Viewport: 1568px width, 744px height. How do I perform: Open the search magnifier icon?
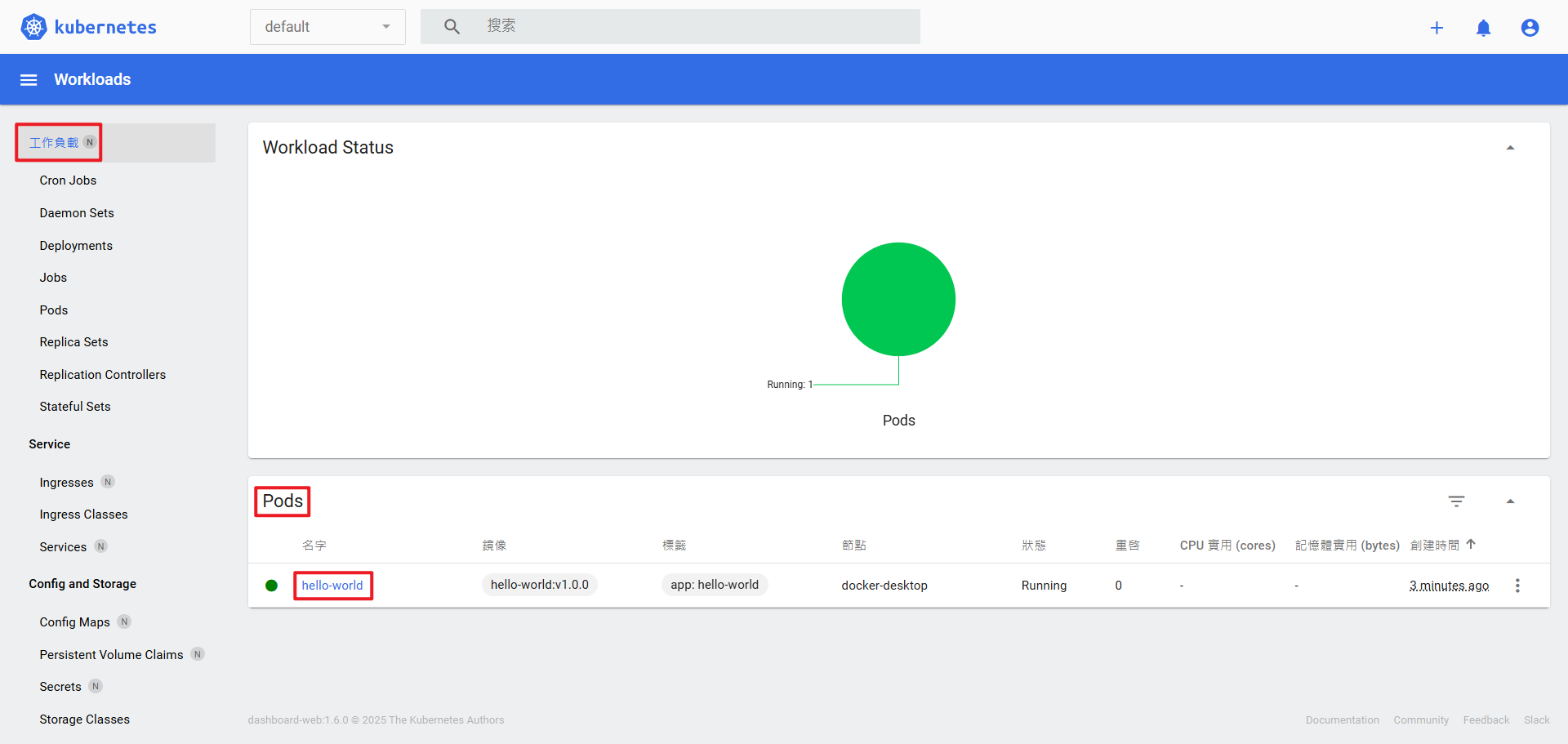point(452,26)
